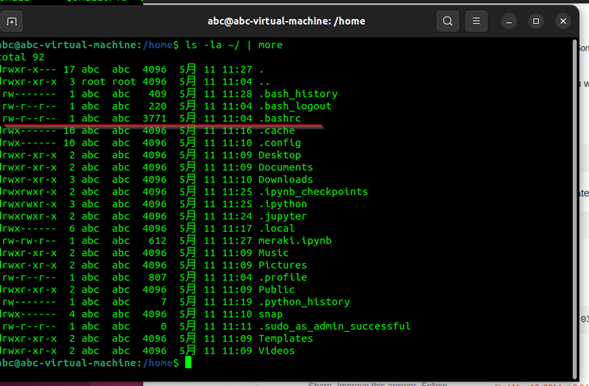Click the snap directory name
The width and height of the screenshot is (589, 386).
click(x=271, y=314)
